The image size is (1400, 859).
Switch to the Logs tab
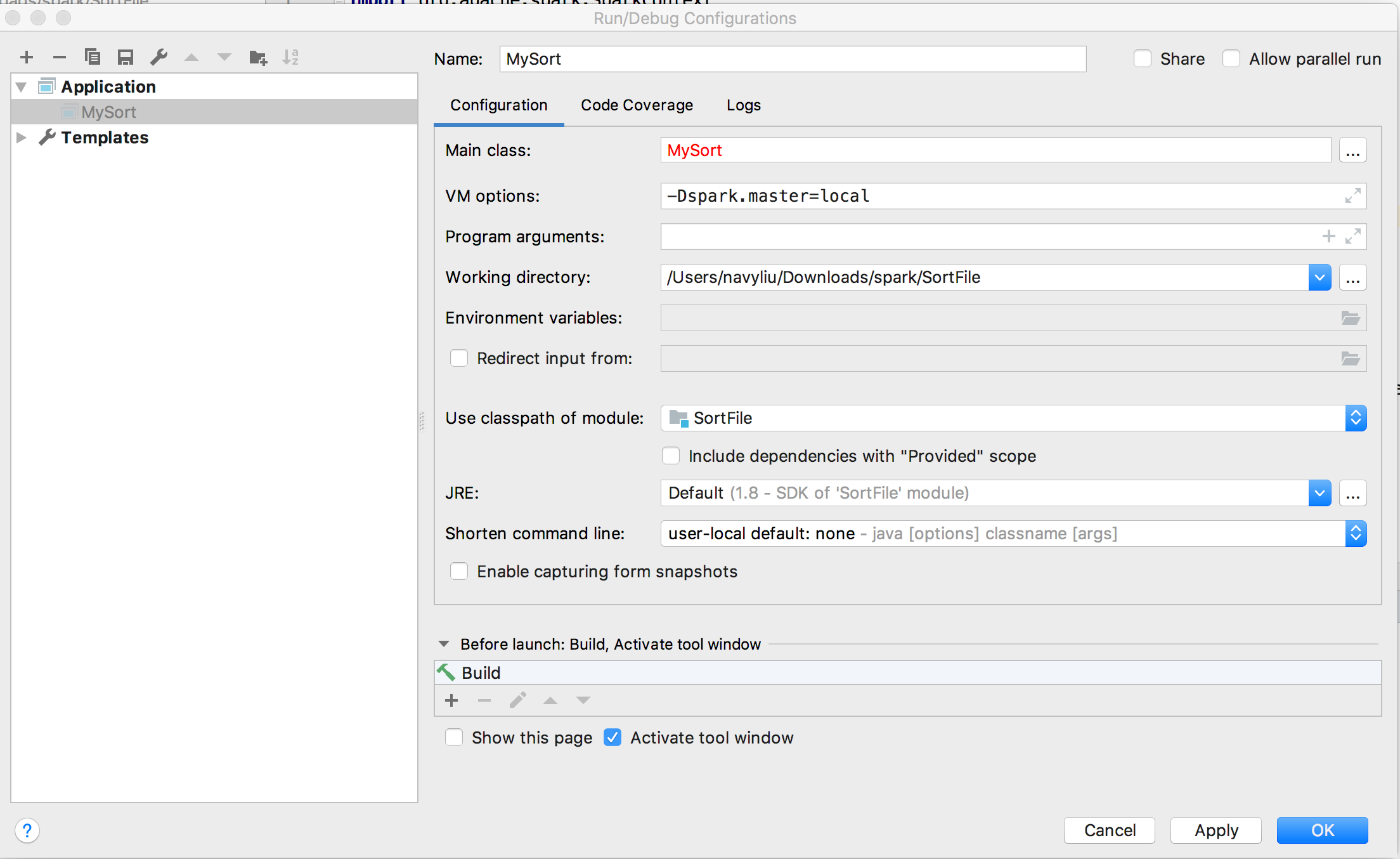tap(743, 105)
